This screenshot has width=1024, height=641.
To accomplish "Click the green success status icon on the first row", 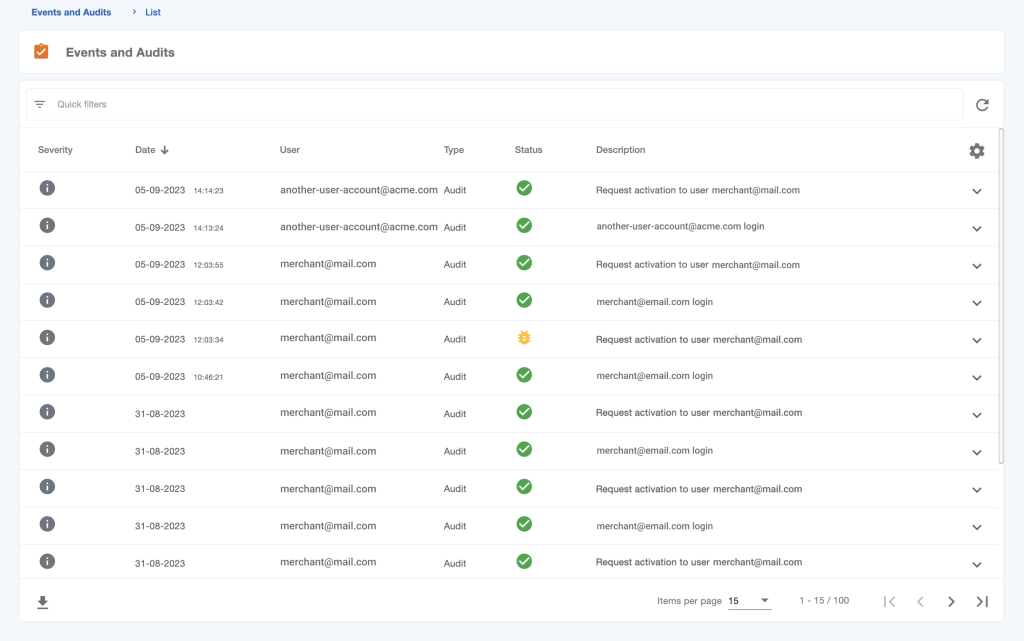I will coord(524,187).
